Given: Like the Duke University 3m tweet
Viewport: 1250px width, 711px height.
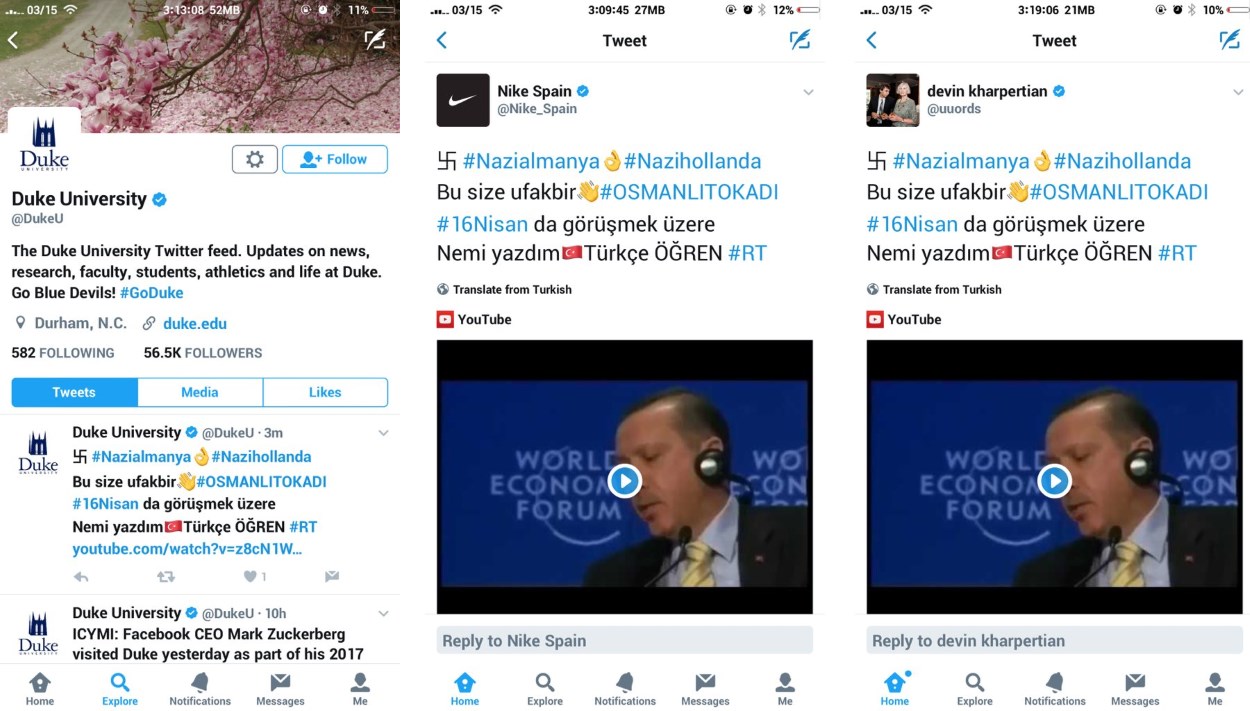Looking at the screenshot, I should pyautogui.click(x=250, y=577).
